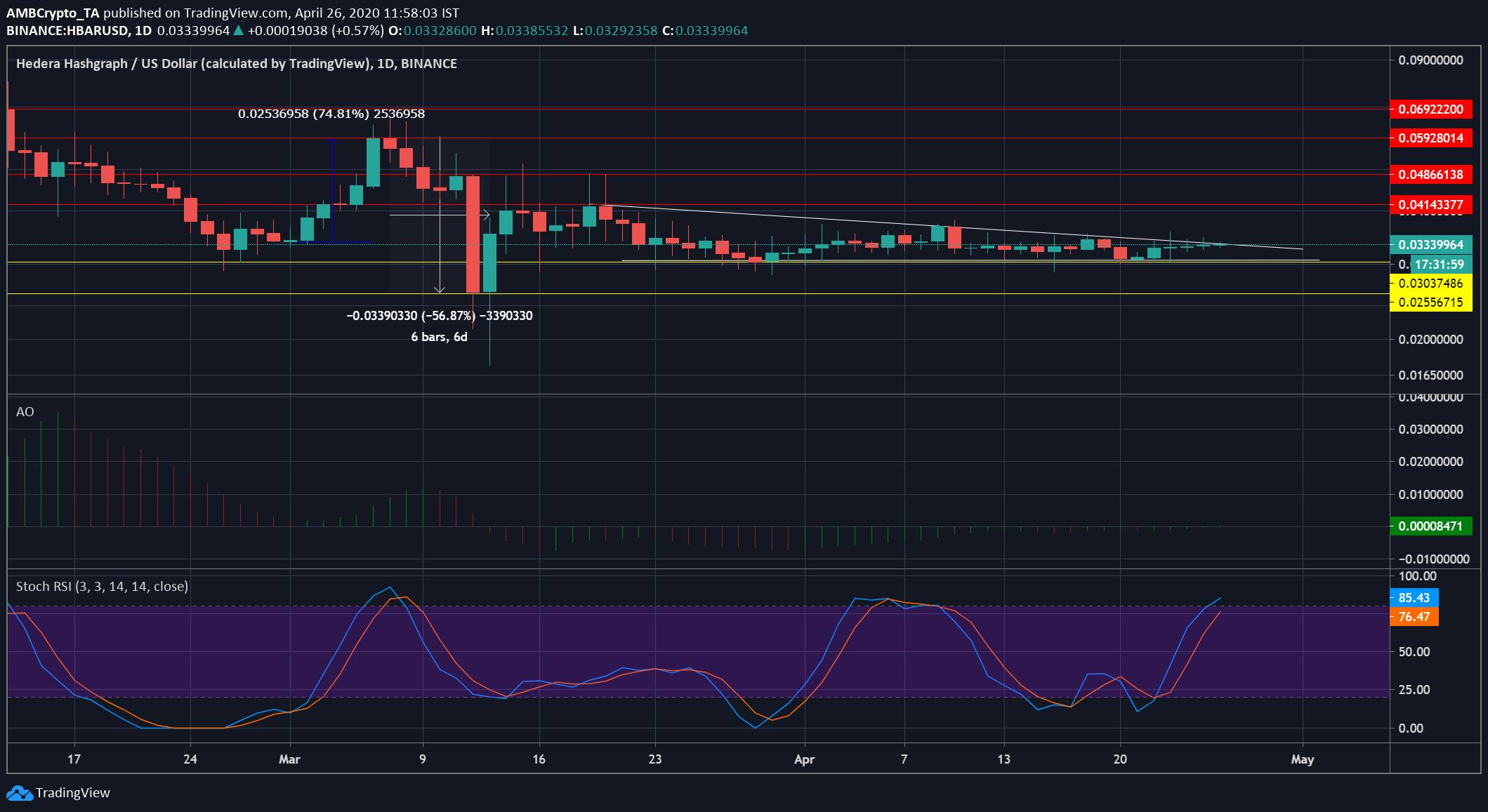
Task: Click the TradingView cloud logo icon
Action: [19, 793]
